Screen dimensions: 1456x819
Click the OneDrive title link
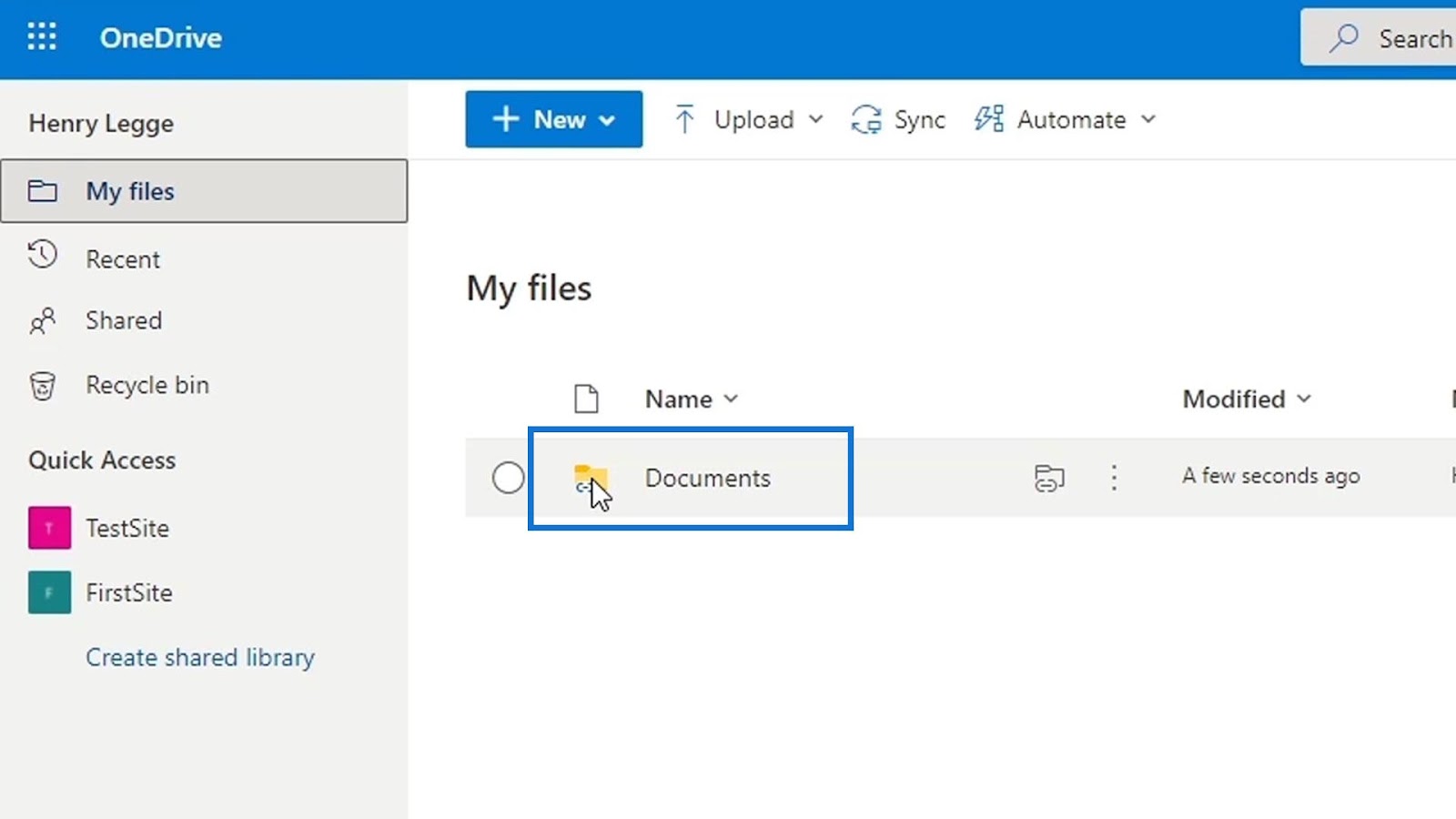[x=160, y=38]
